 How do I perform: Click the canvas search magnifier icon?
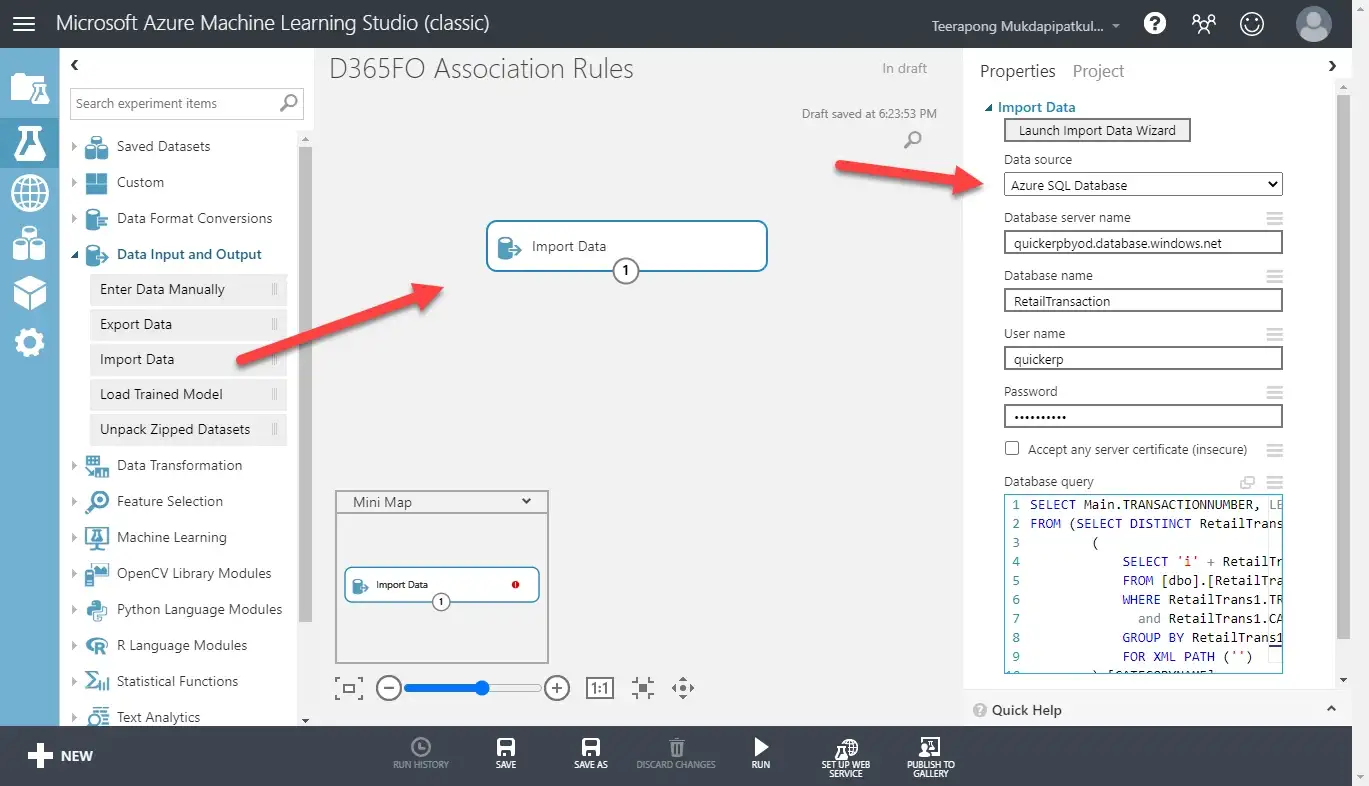click(x=912, y=139)
